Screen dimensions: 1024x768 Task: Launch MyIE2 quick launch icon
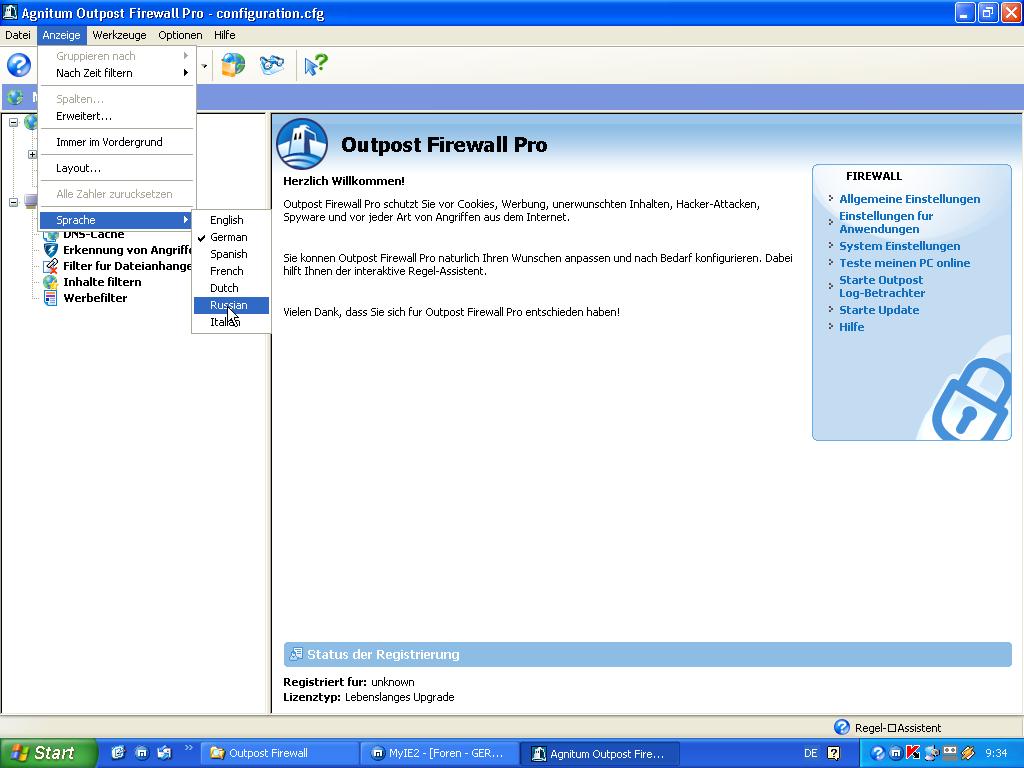pyautogui.click(x=141, y=753)
